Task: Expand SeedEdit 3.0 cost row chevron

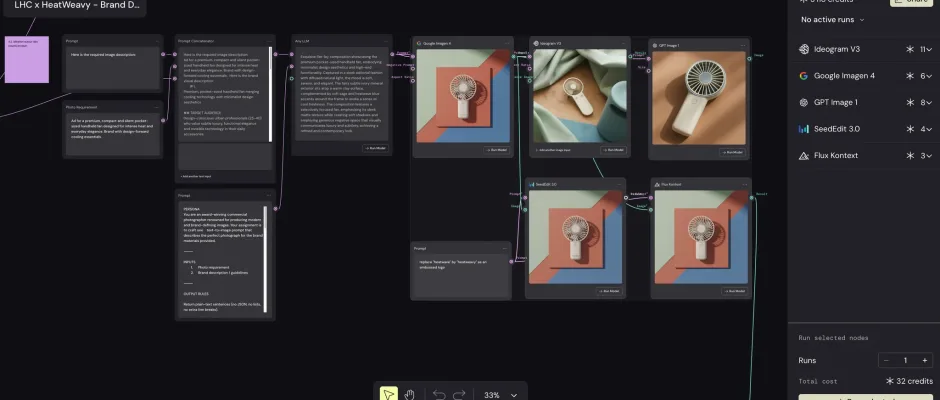Action: click(930, 129)
